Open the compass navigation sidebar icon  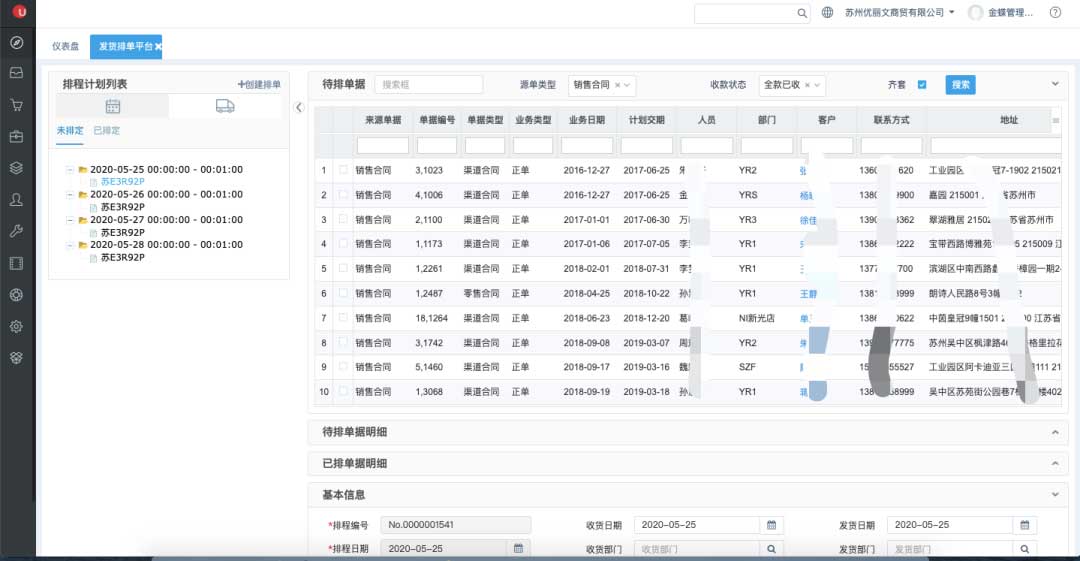(x=17, y=43)
